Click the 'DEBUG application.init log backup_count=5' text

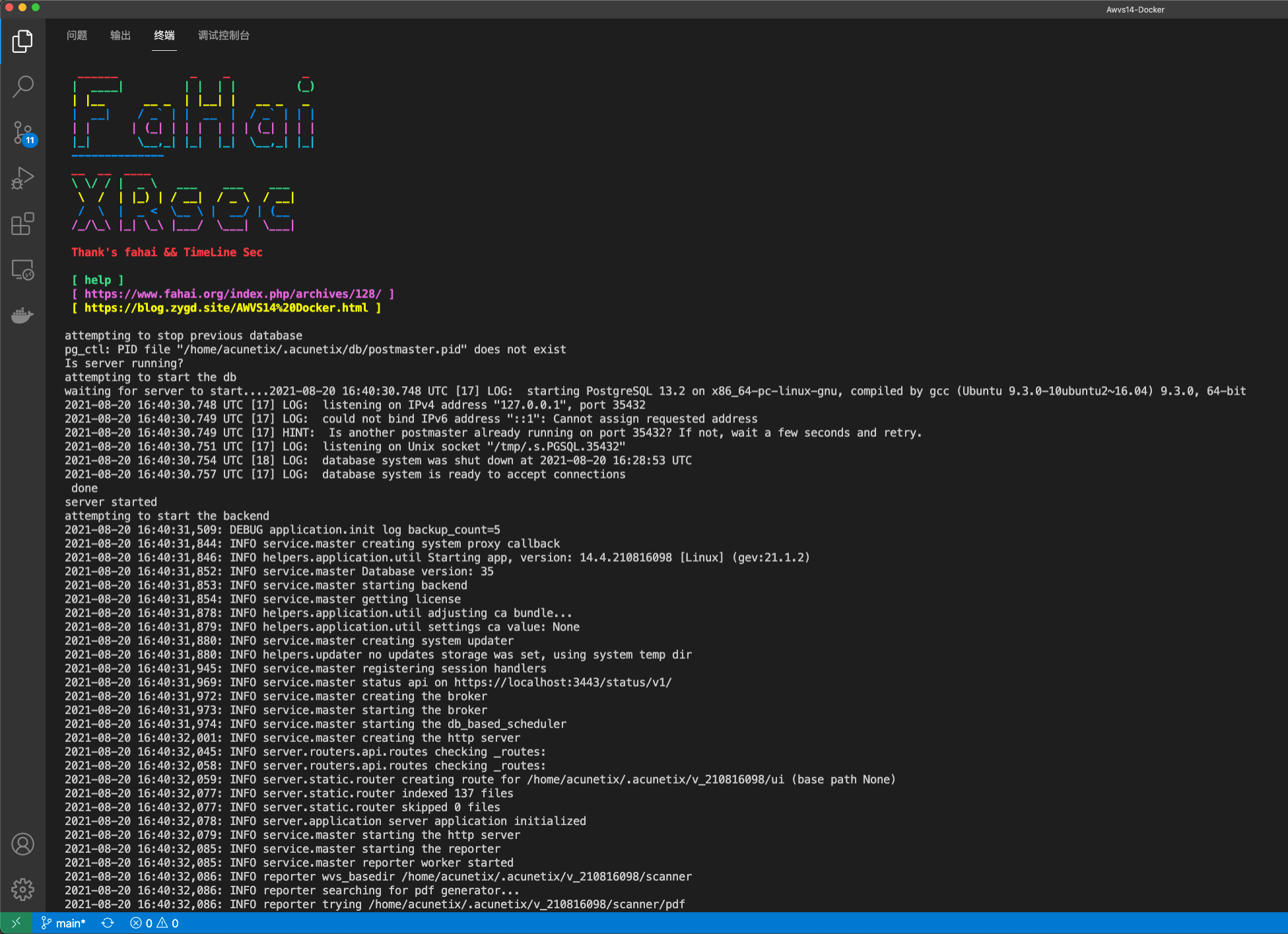(x=365, y=529)
